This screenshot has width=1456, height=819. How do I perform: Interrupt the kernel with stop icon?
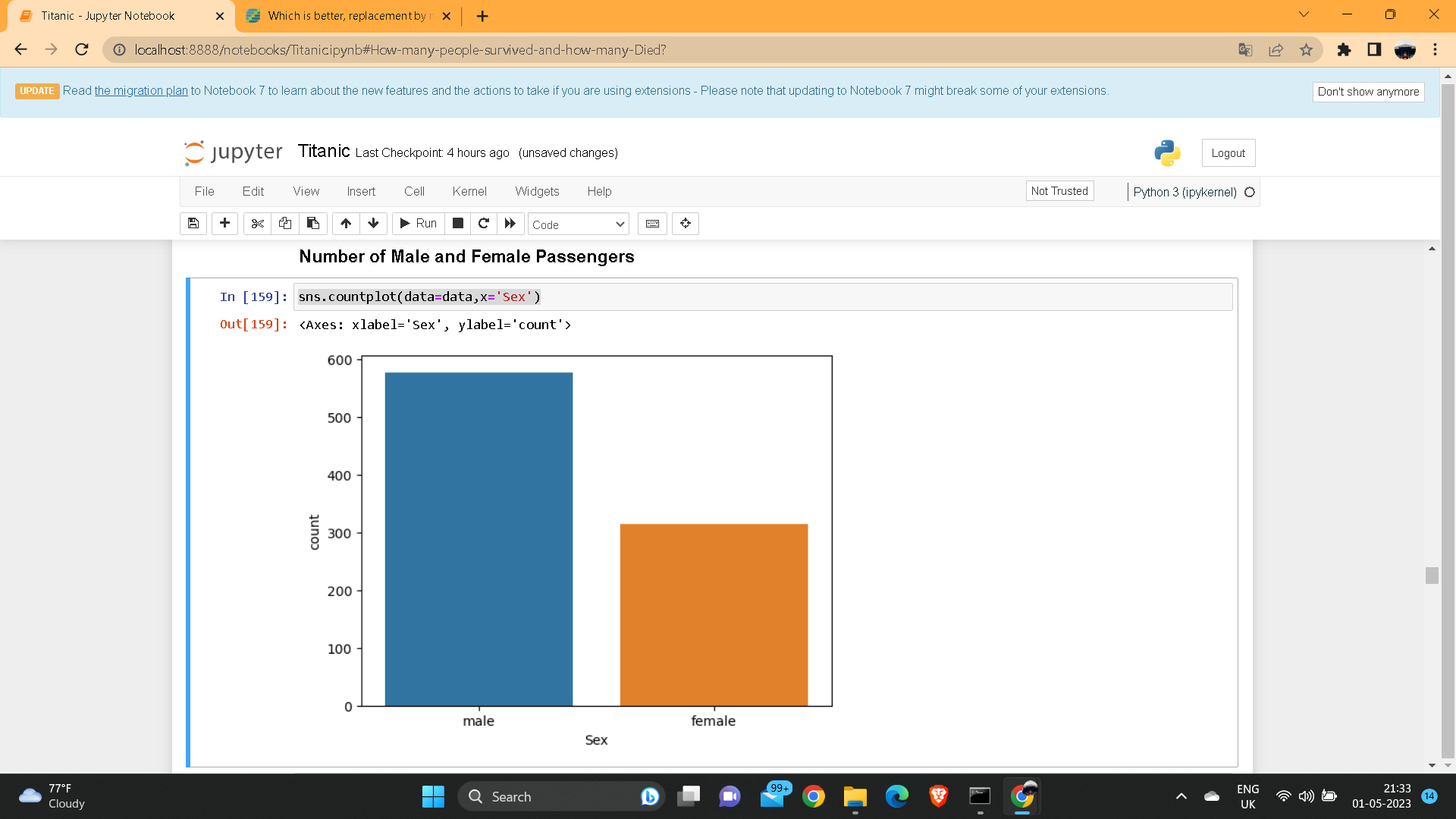[x=457, y=223]
